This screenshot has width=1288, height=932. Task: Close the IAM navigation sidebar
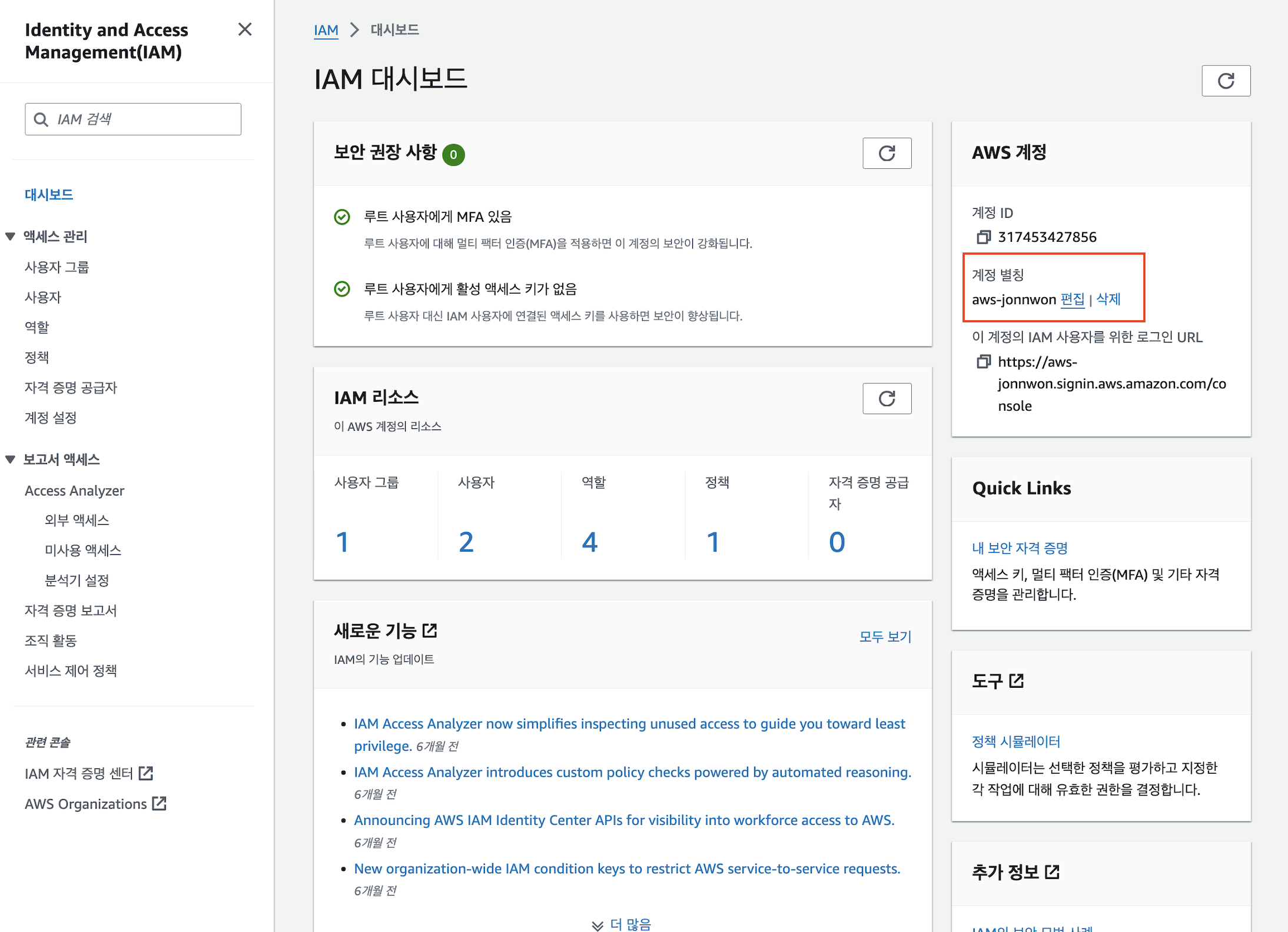[245, 29]
